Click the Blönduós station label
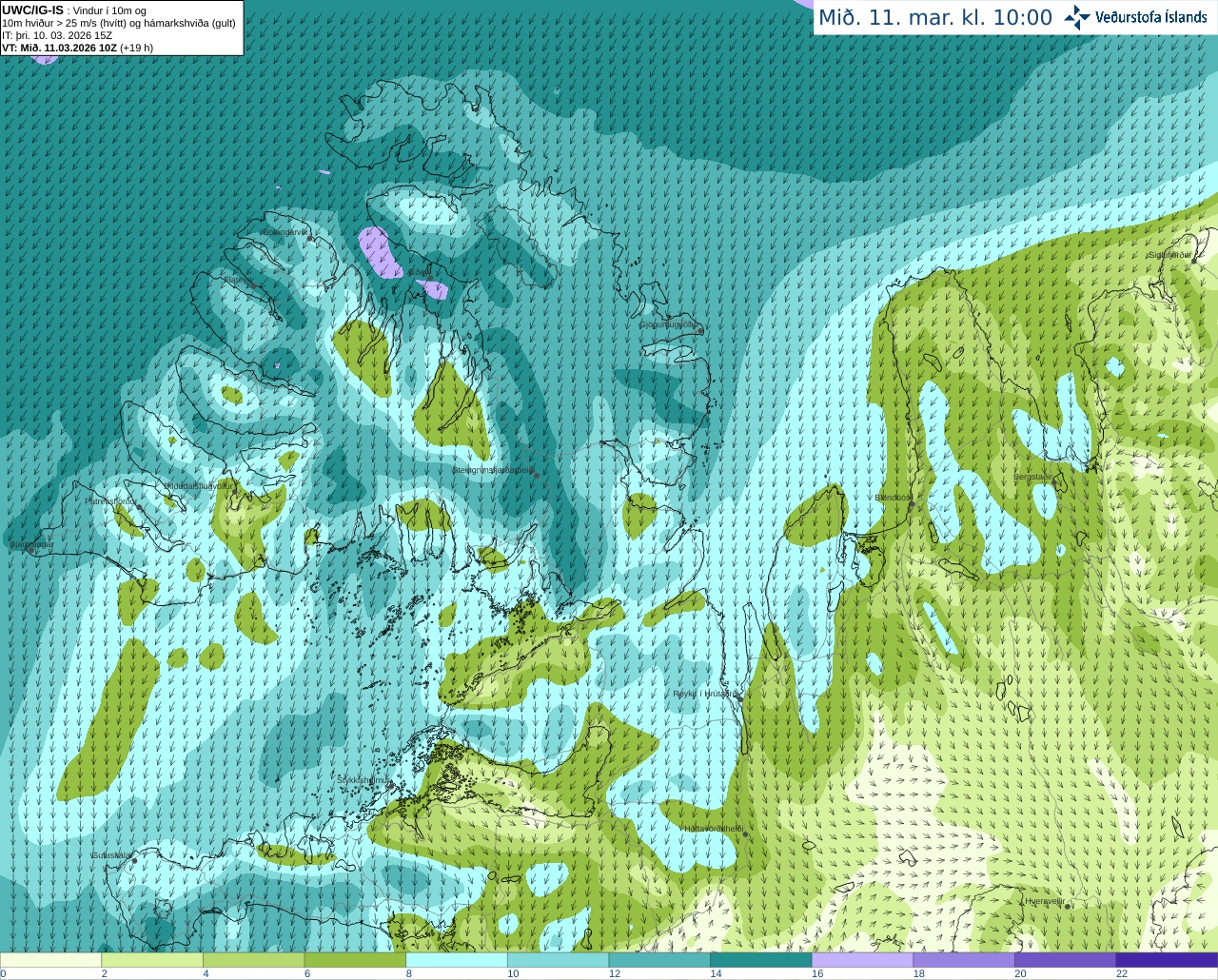This screenshot has width=1218, height=980. point(894,498)
